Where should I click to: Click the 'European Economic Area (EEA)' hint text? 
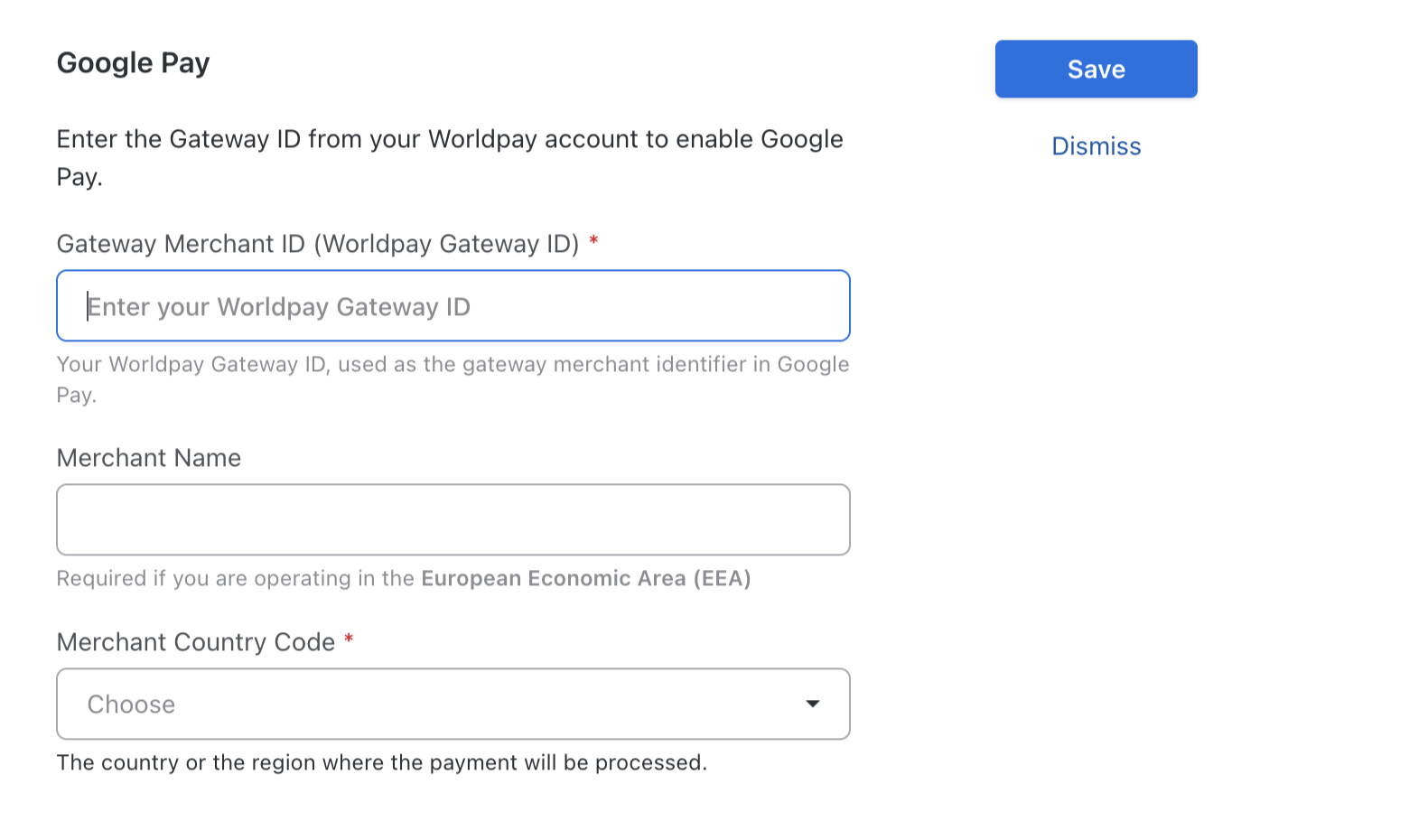tap(586, 578)
